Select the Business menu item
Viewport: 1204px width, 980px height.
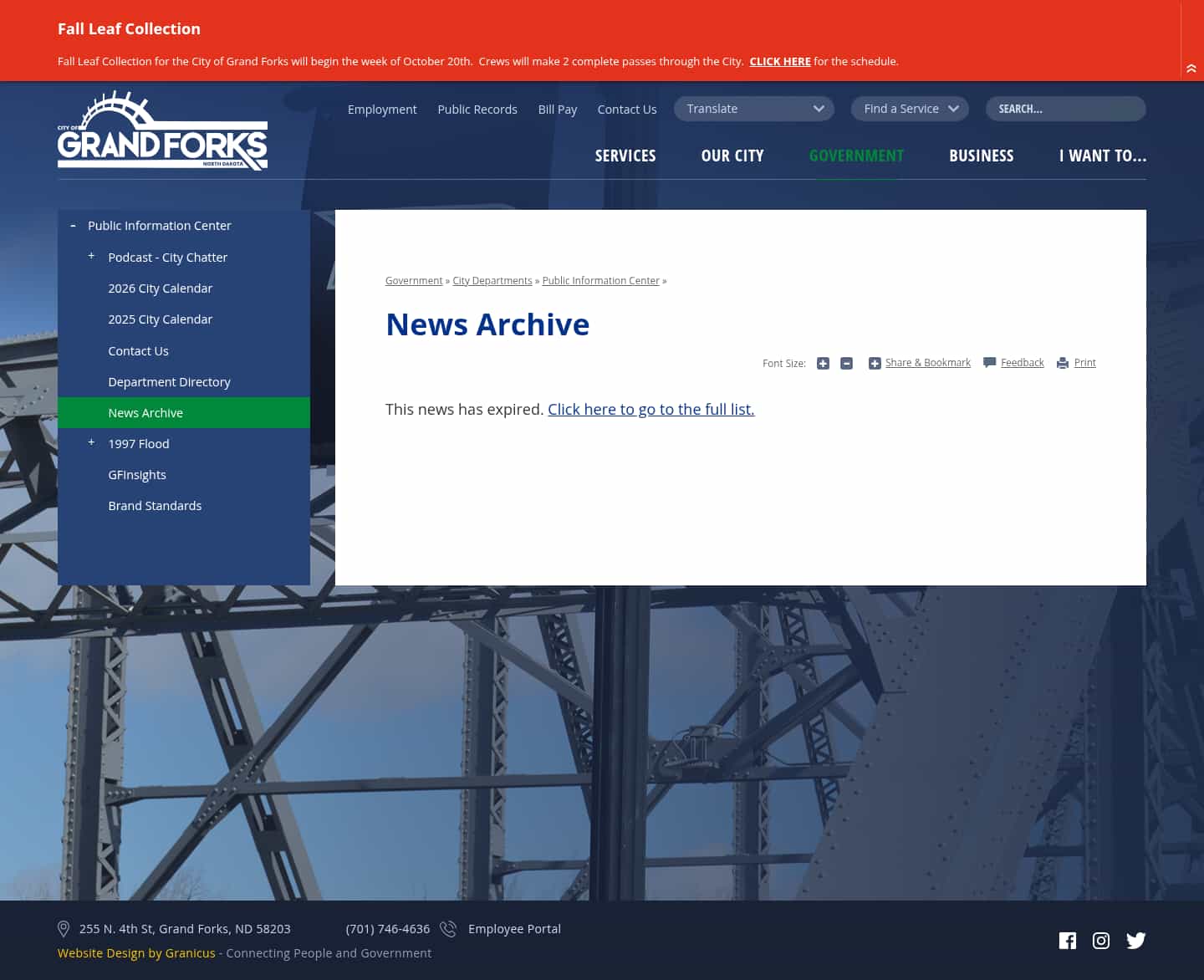[981, 156]
